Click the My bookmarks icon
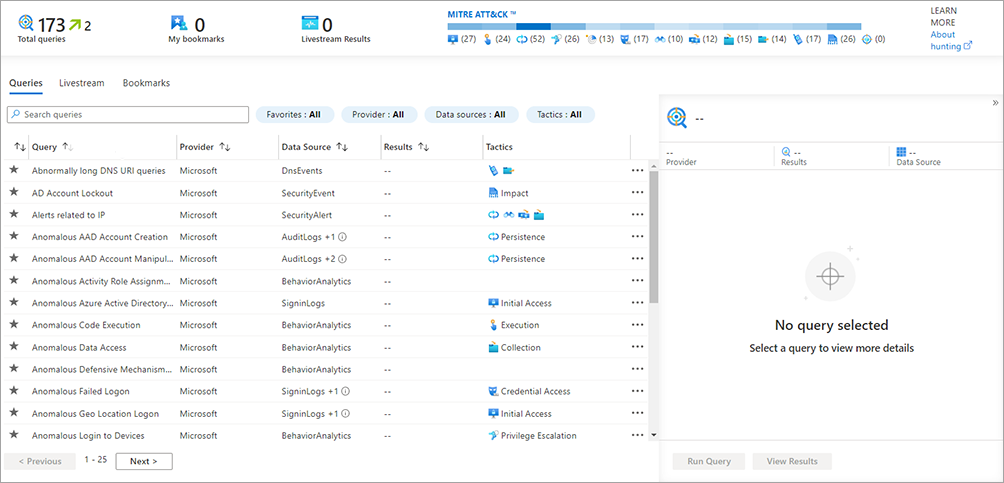Viewport: 1004px width, 483px height. pyautogui.click(x=179, y=24)
